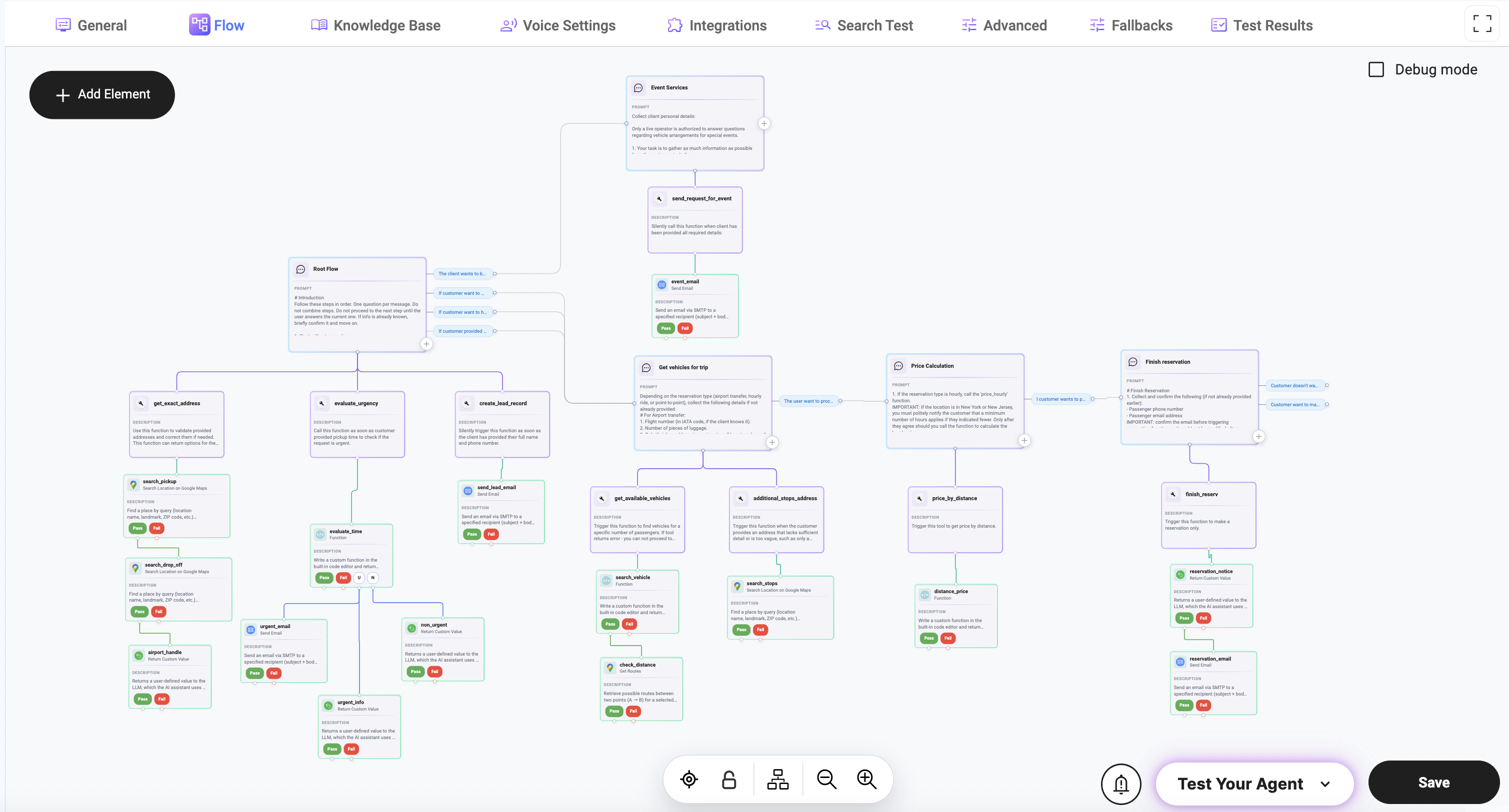Click the fullscreen expand icon
This screenshot has height=812, width=1509.
(x=1481, y=24)
